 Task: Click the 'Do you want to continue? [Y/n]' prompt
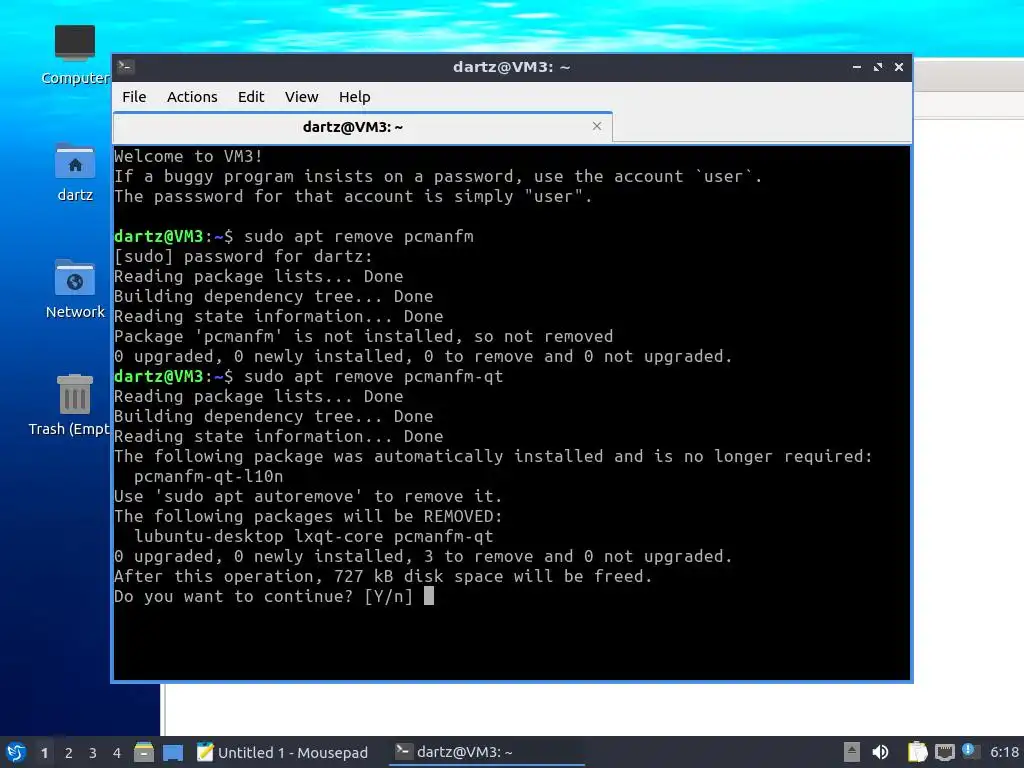point(263,596)
